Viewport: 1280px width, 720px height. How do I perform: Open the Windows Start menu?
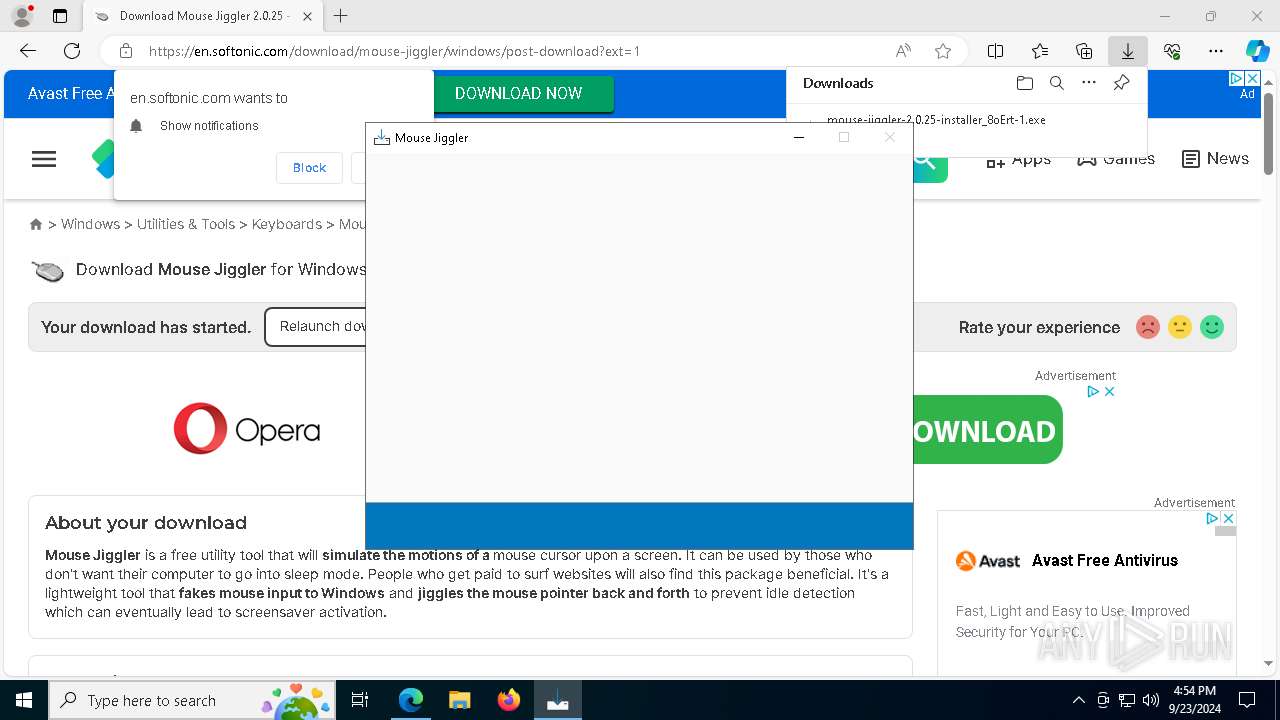point(24,700)
